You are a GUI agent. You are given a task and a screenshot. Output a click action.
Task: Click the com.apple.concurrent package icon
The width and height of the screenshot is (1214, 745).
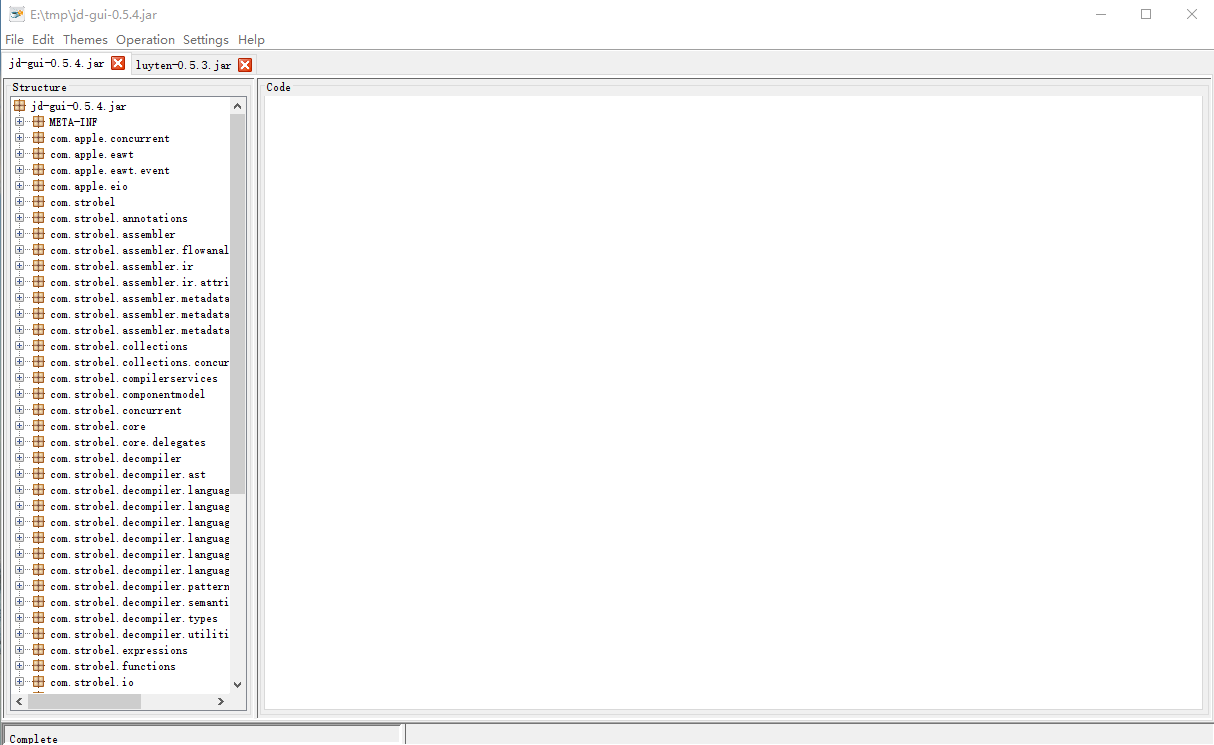39,138
